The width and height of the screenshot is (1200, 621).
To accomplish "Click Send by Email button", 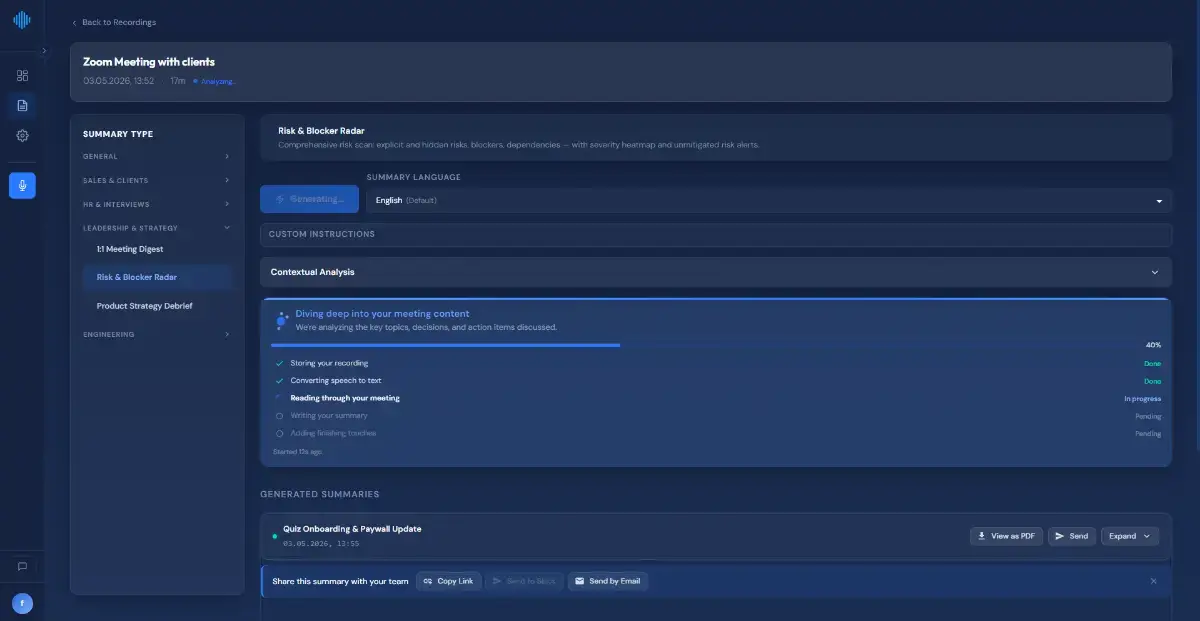I will click(608, 581).
